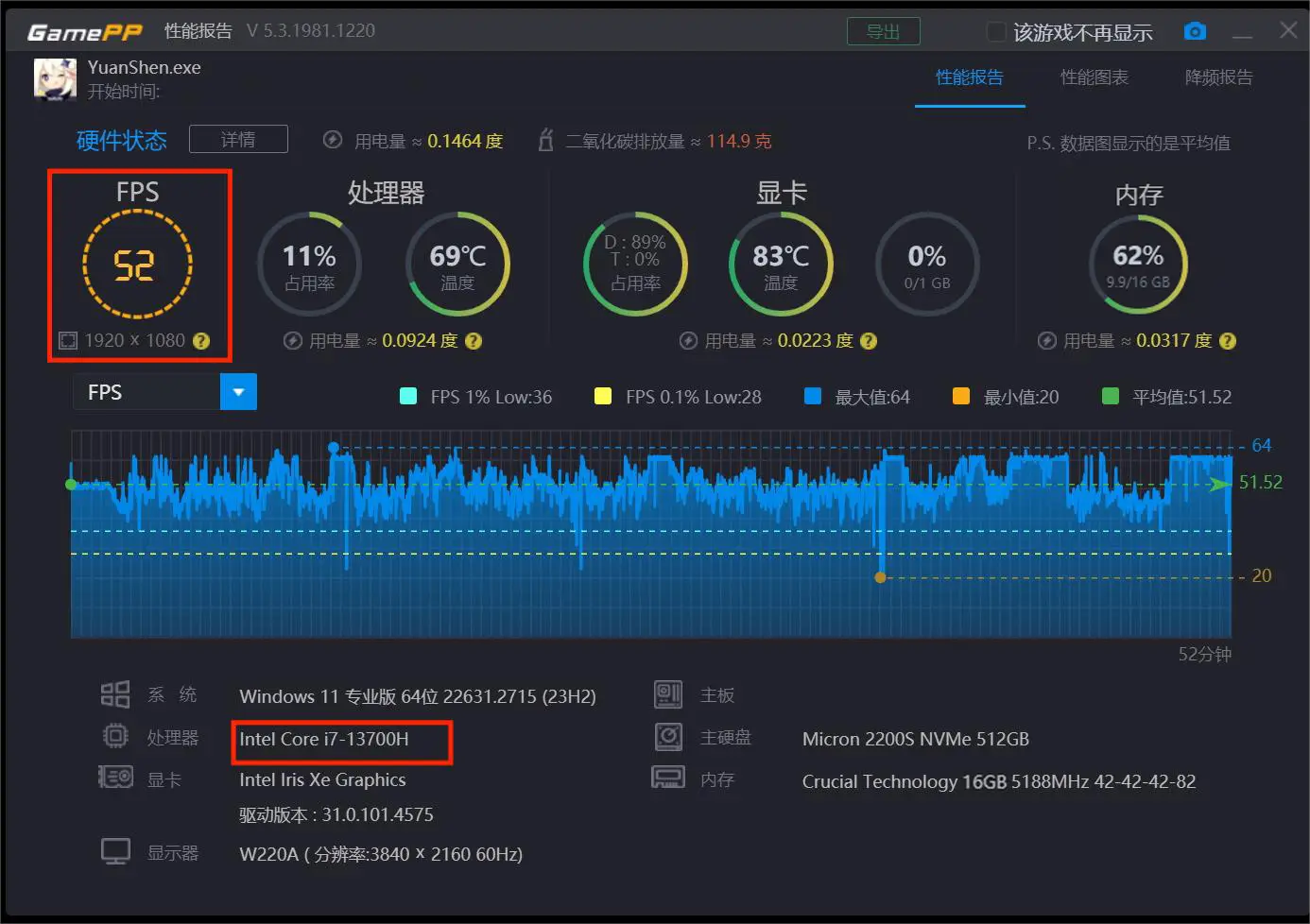Click the 导出 export button

pyautogui.click(x=883, y=31)
